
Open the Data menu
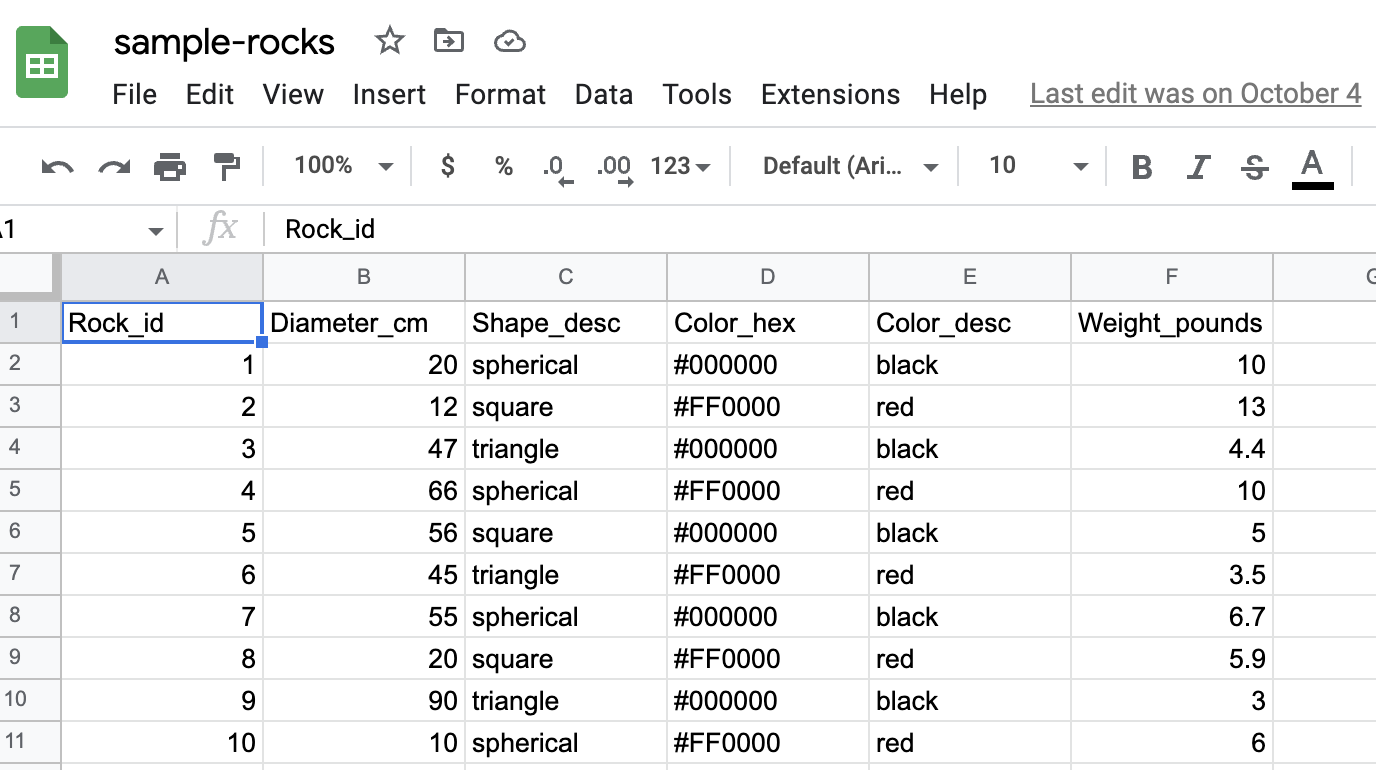(604, 95)
